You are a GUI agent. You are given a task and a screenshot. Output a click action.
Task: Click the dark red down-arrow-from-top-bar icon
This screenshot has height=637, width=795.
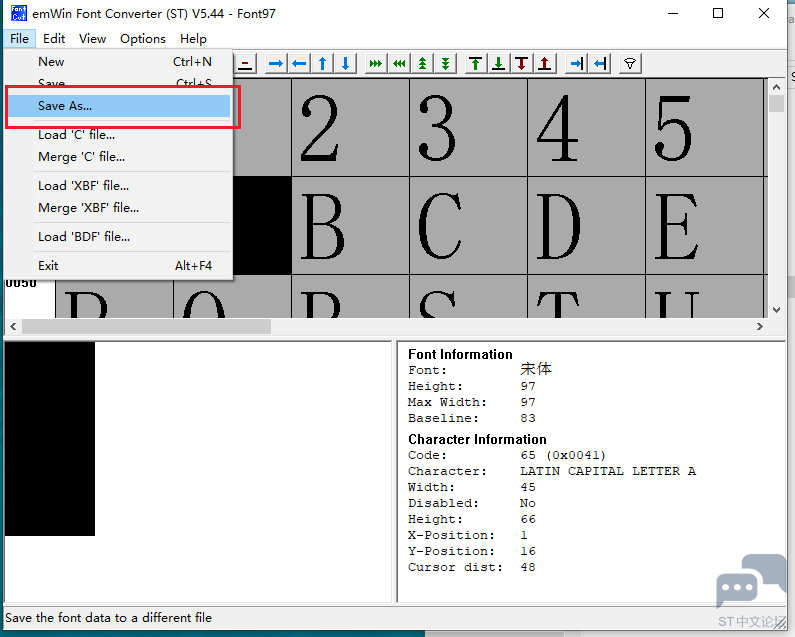click(x=522, y=63)
